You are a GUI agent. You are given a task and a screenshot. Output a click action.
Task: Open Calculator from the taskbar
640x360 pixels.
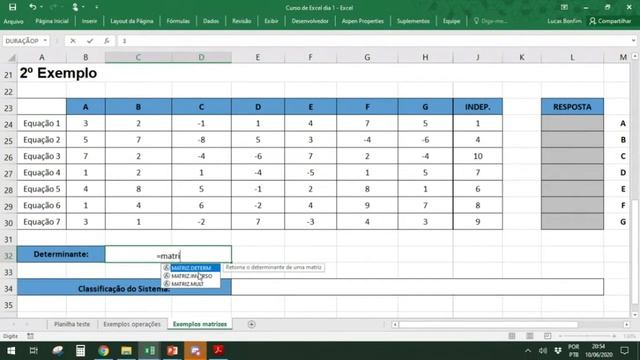coord(80,351)
